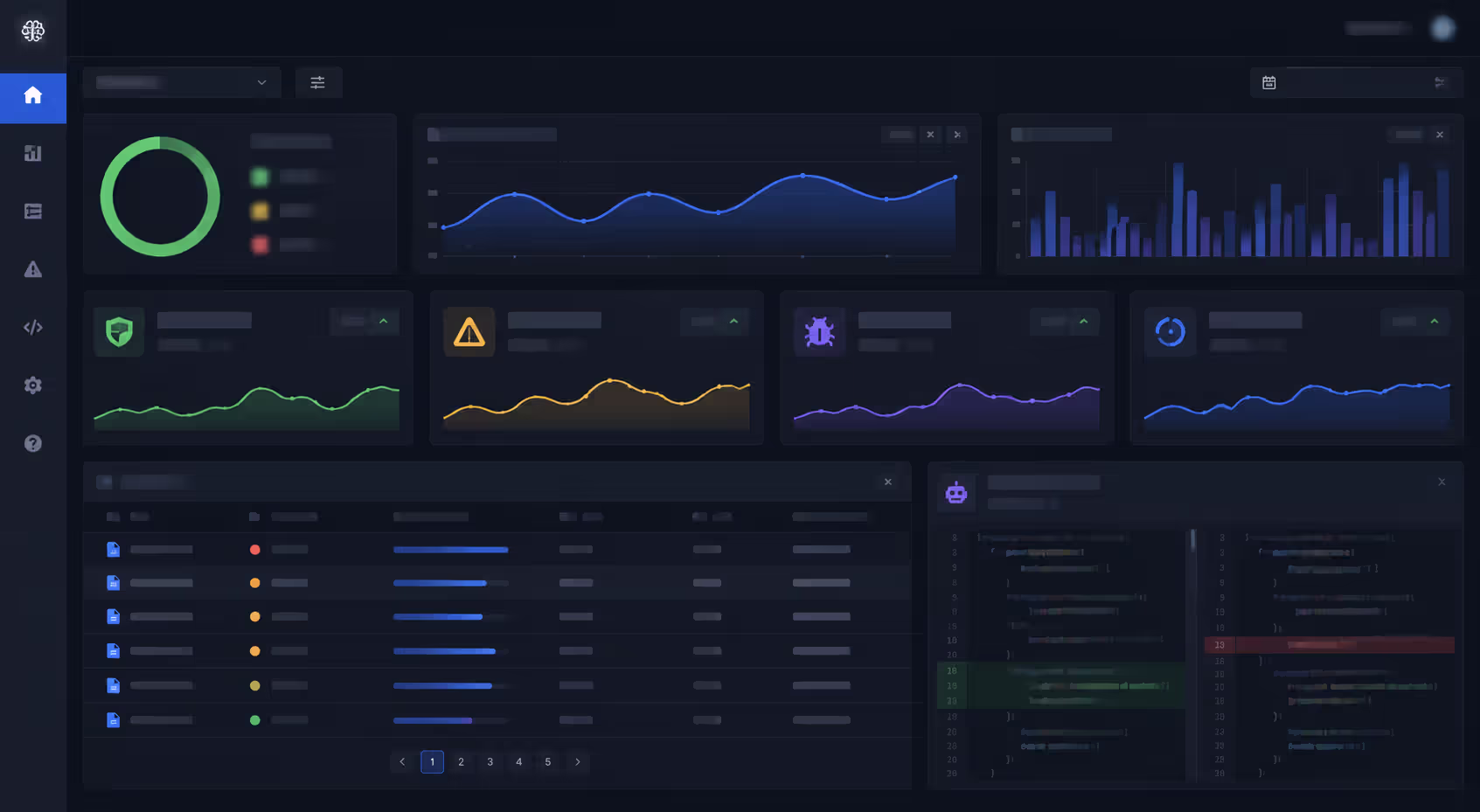The width and height of the screenshot is (1480, 812).
Task: Open the small dropdown on bar chart card
Action: click(1407, 135)
